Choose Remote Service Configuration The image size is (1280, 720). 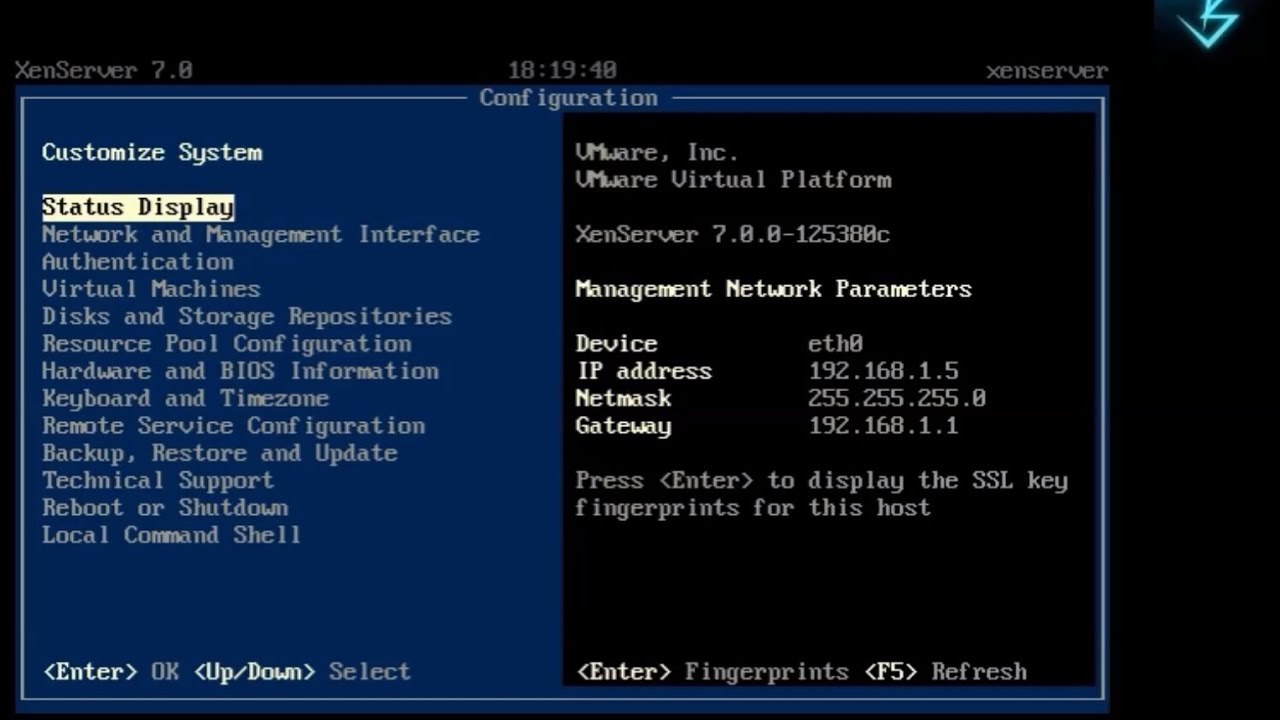click(x=233, y=426)
